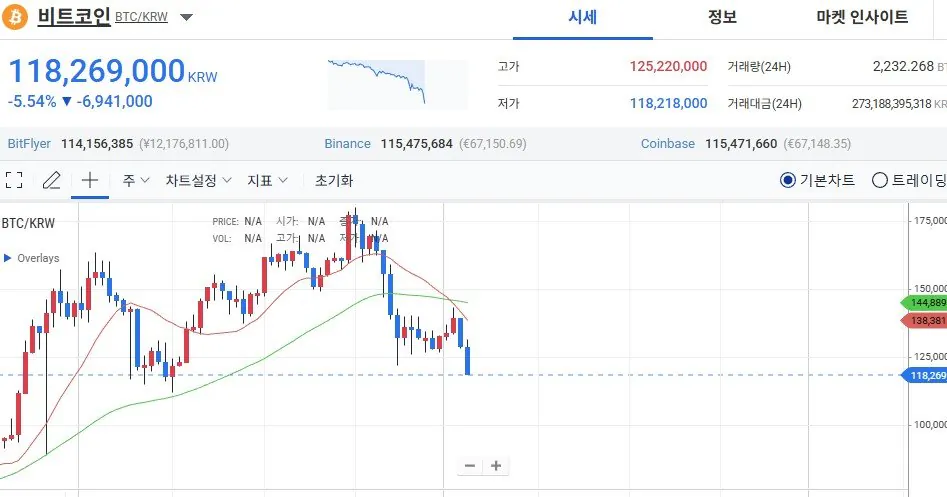This screenshot has height=497, width=947.
Task: Activate the crosshair cursor tool
Action: coord(90,181)
